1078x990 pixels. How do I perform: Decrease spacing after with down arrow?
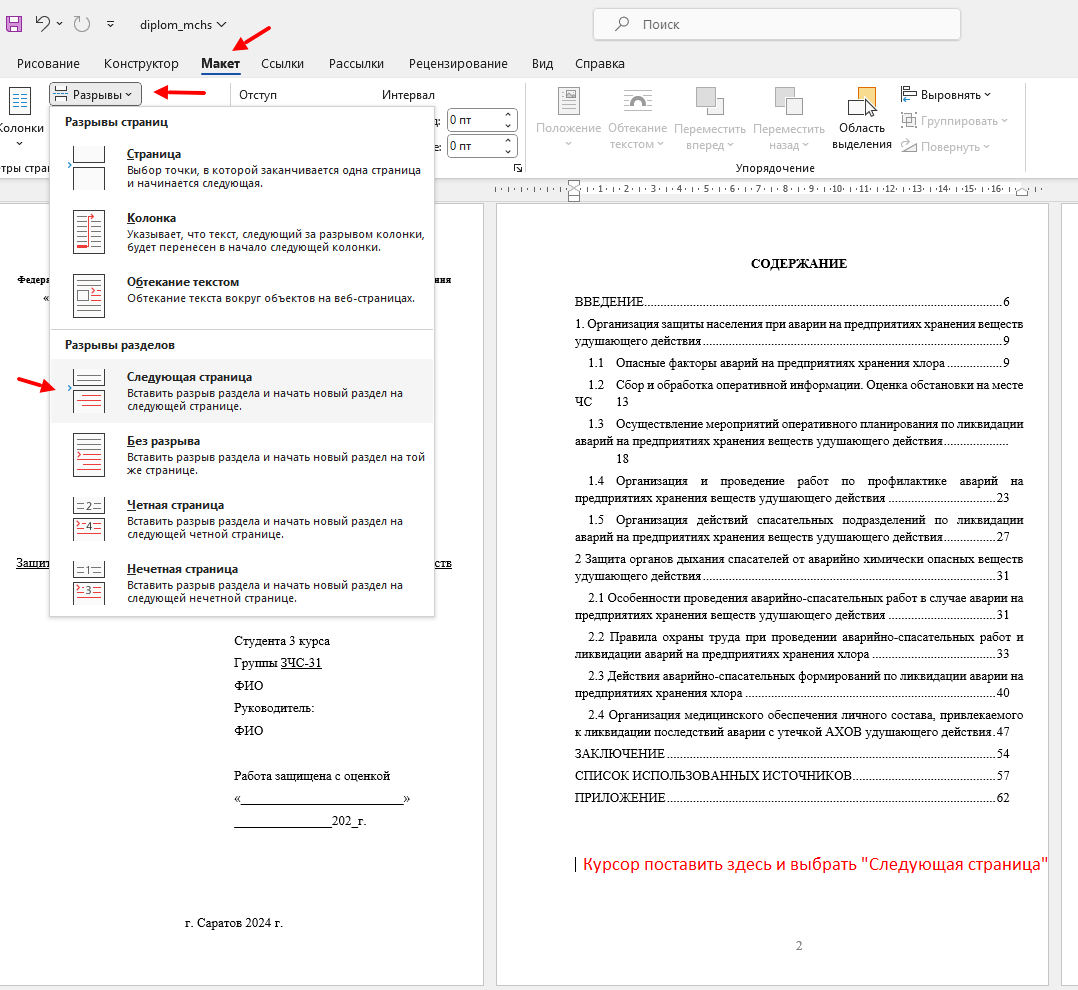pos(508,151)
